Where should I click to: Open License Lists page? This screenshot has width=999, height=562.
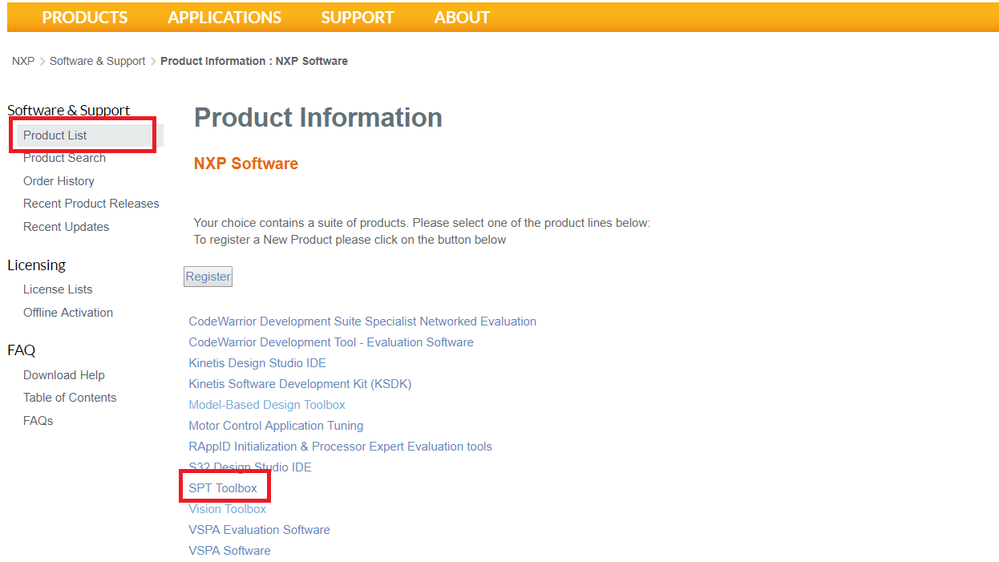click(58, 290)
